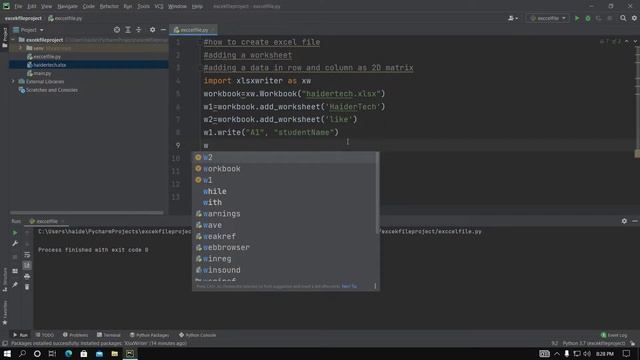Open Run panel gear options
The width and height of the screenshot is (640, 360).
[x=624, y=221]
